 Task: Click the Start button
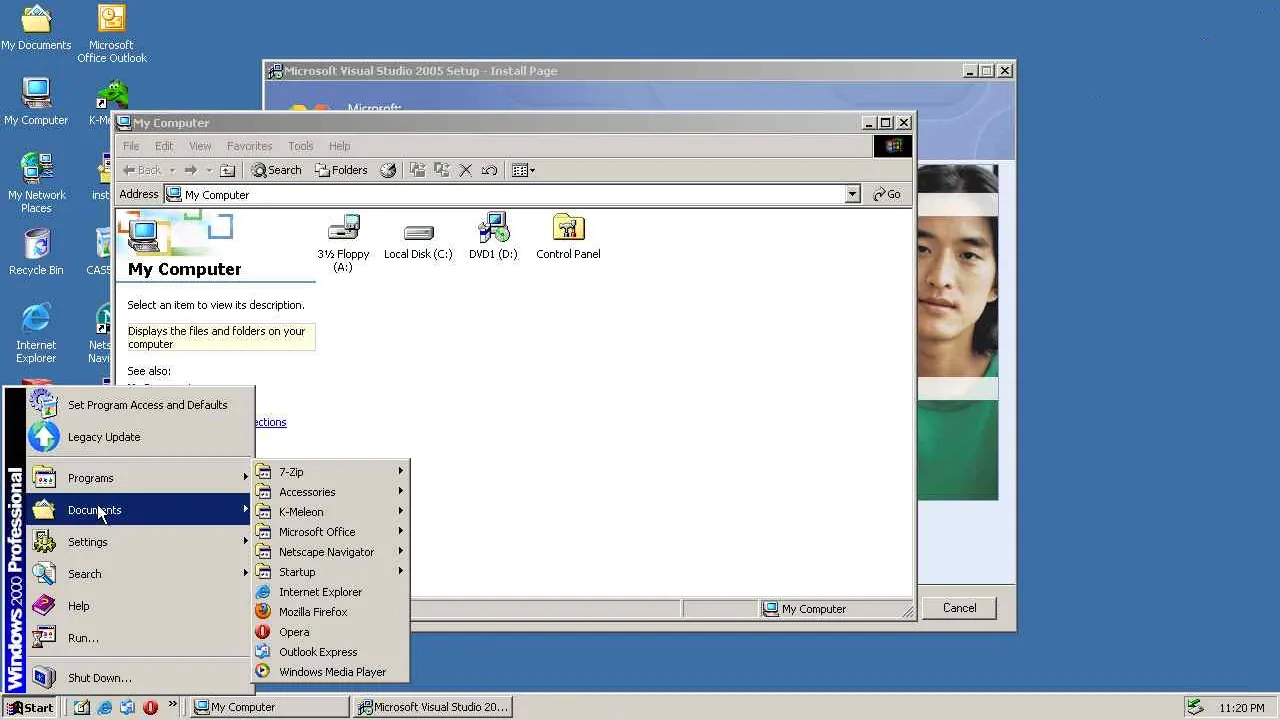[29, 707]
